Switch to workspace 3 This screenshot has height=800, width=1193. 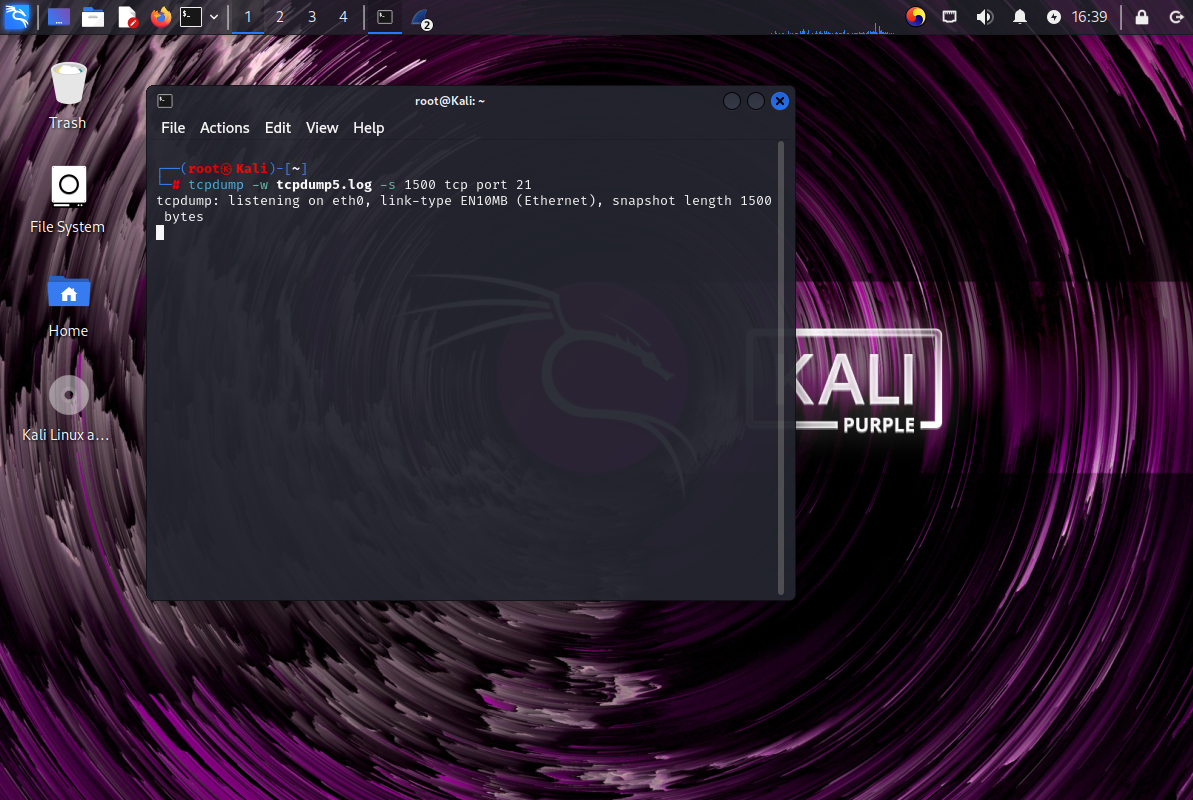pyautogui.click(x=312, y=17)
